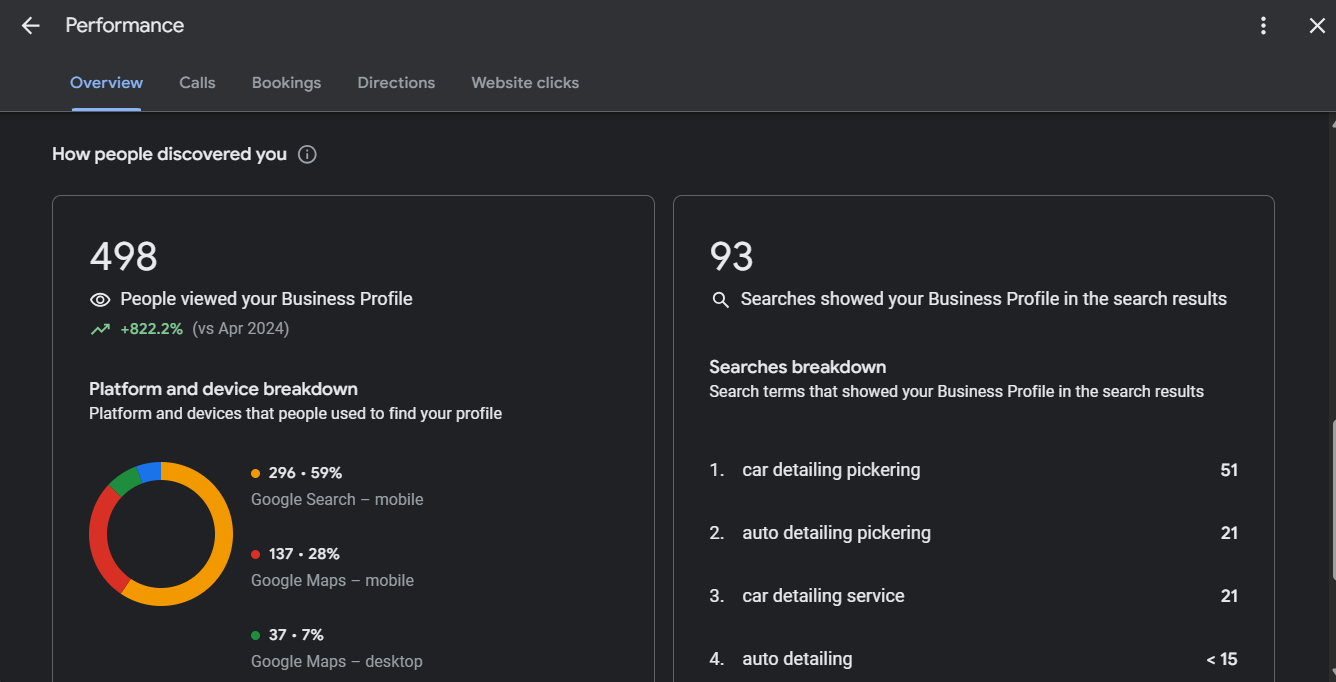Click the search term car detailing pickering
1336x682 pixels.
[x=831, y=469]
